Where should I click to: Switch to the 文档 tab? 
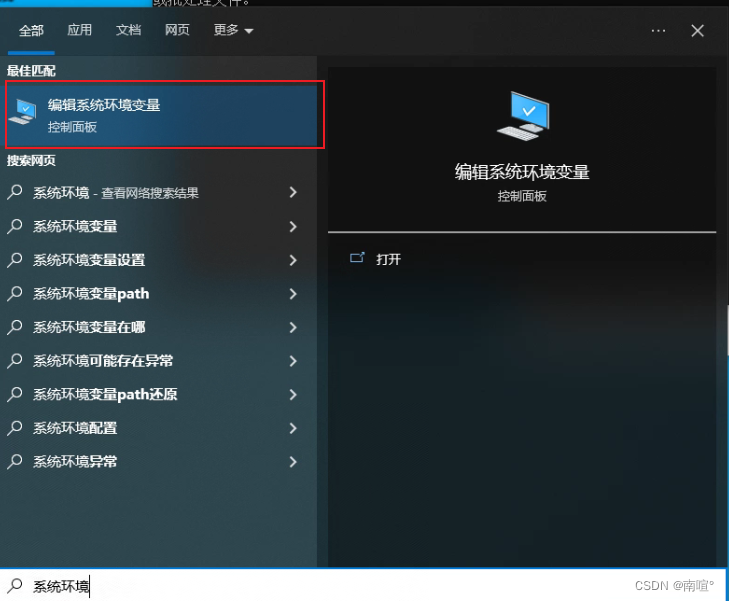point(128,30)
